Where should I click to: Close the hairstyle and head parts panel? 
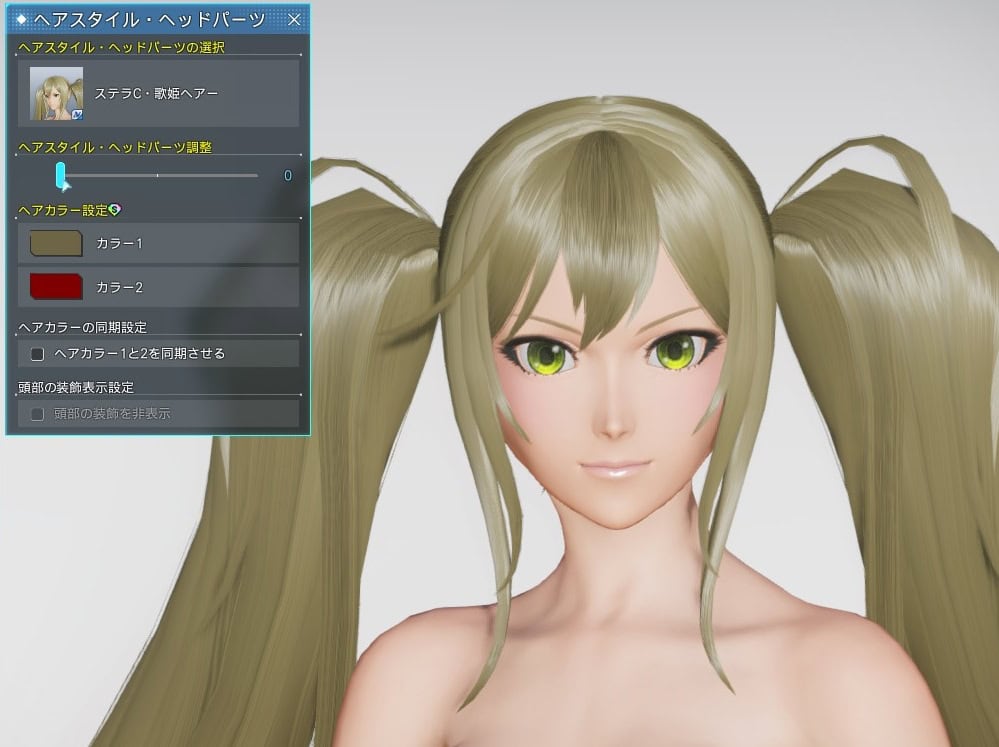click(295, 18)
